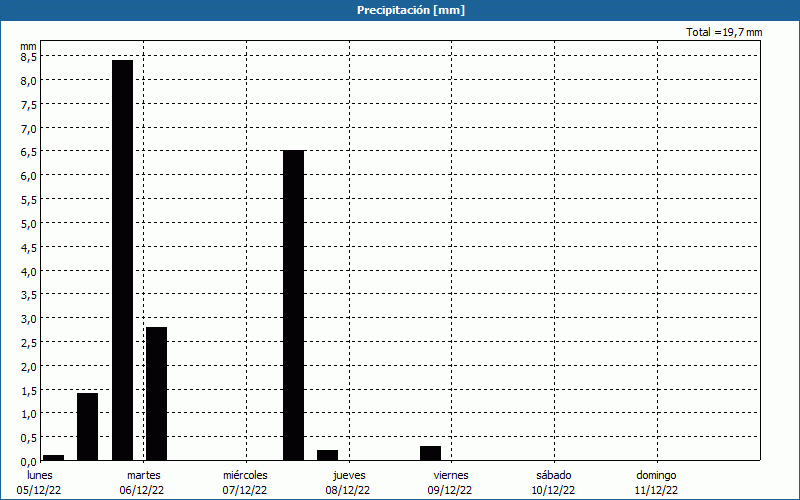Click the 8,0 y-axis value

point(29,81)
